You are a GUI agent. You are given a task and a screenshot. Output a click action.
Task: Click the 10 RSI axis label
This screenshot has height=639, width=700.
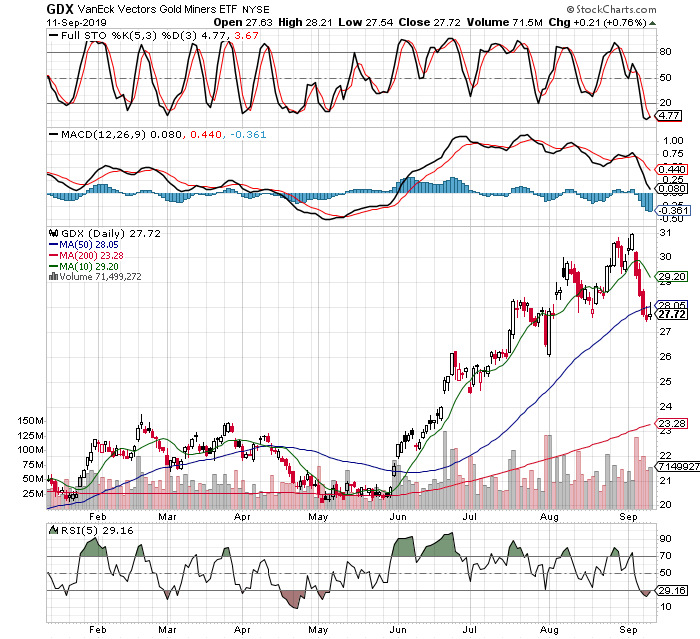click(x=665, y=606)
